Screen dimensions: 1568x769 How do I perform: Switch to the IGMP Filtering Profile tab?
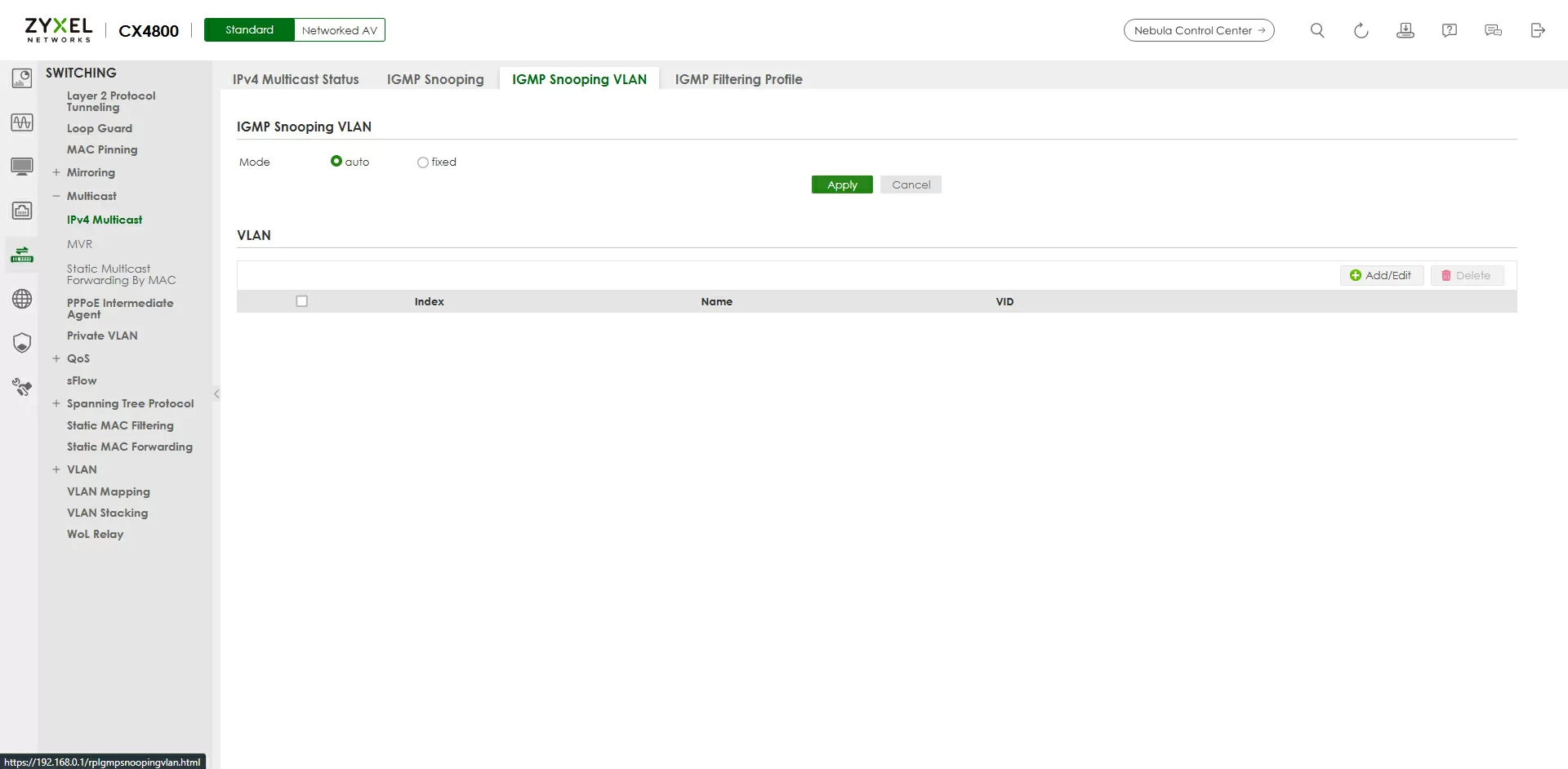coord(738,79)
